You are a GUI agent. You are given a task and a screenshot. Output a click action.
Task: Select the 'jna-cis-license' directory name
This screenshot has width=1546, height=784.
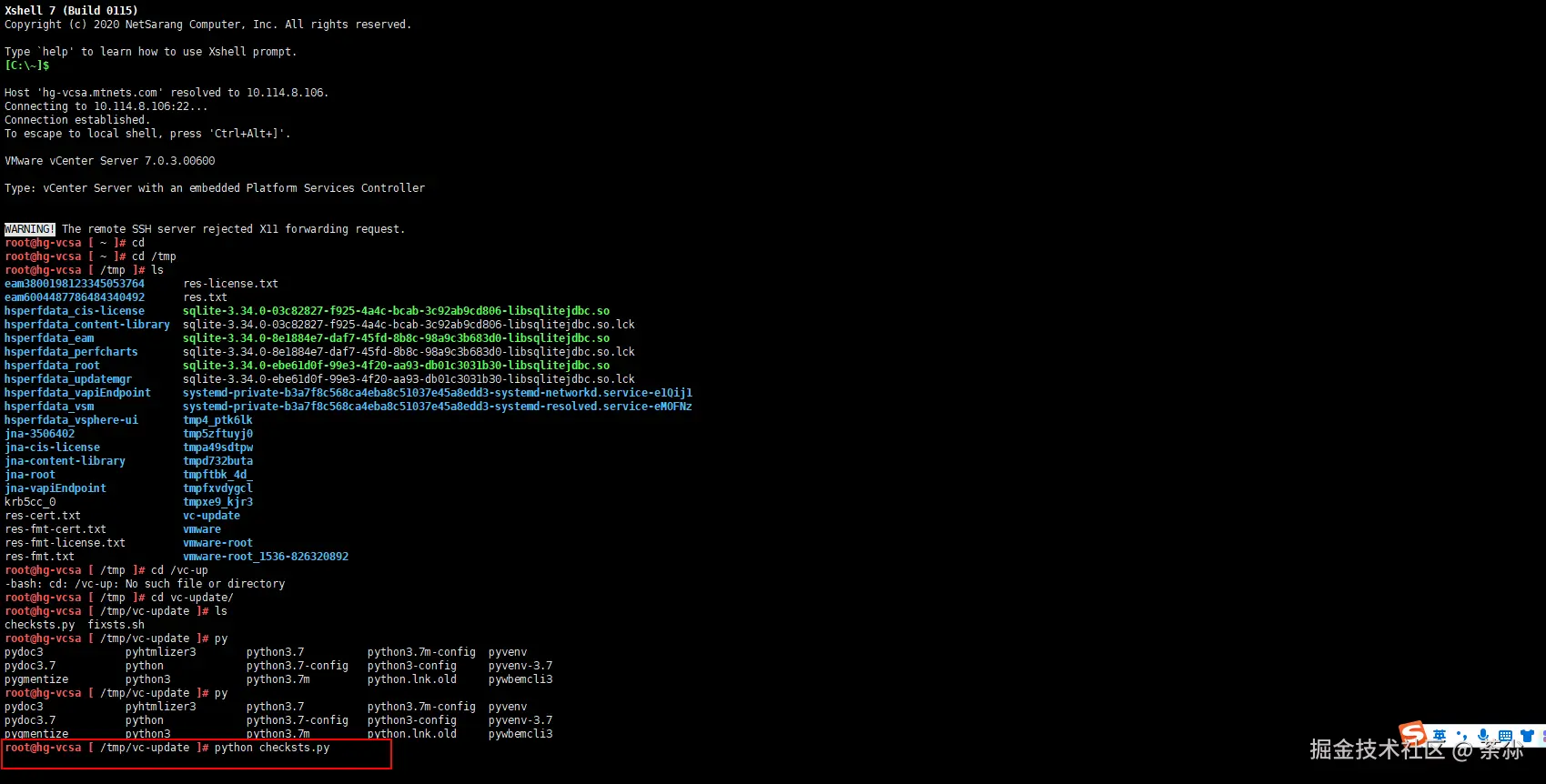(x=52, y=447)
